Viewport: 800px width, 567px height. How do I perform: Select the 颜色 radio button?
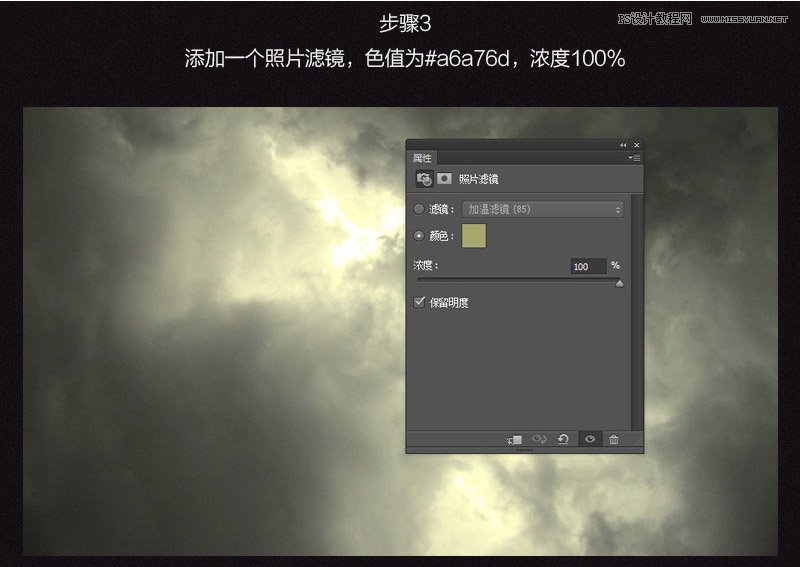click(x=419, y=236)
